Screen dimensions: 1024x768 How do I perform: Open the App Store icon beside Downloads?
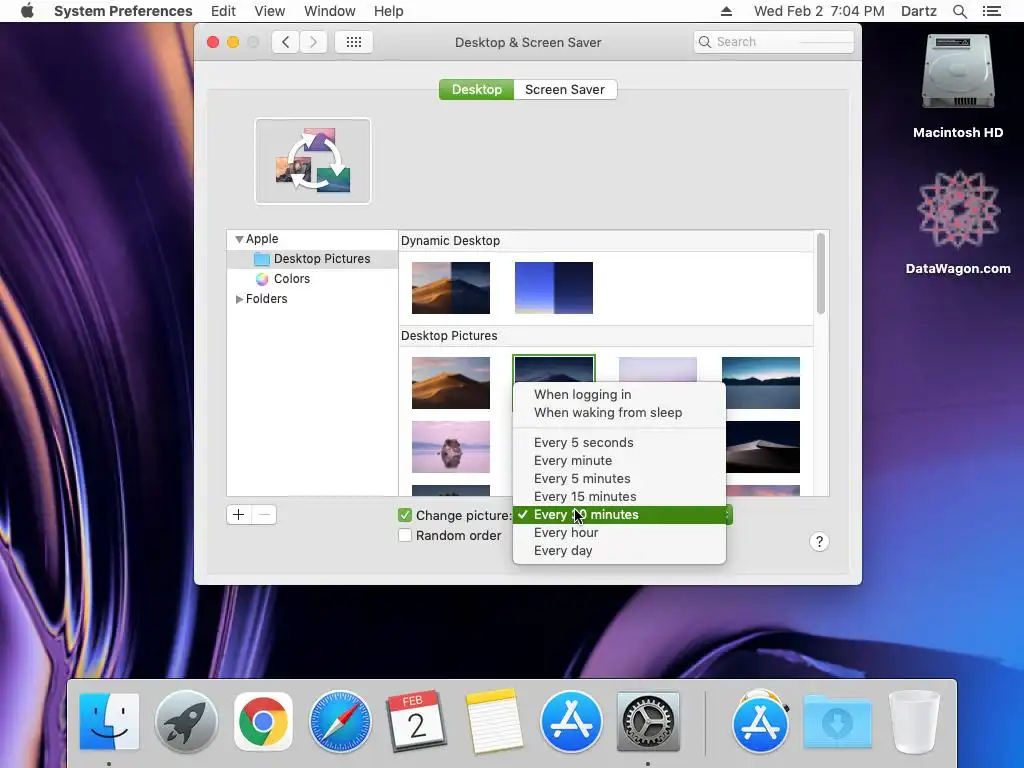pos(760,722)
